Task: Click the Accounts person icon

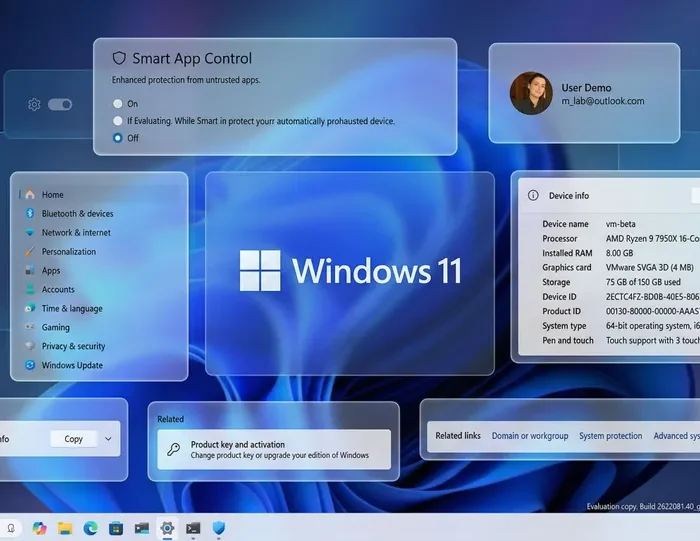Action: click(x=30, y=289)
